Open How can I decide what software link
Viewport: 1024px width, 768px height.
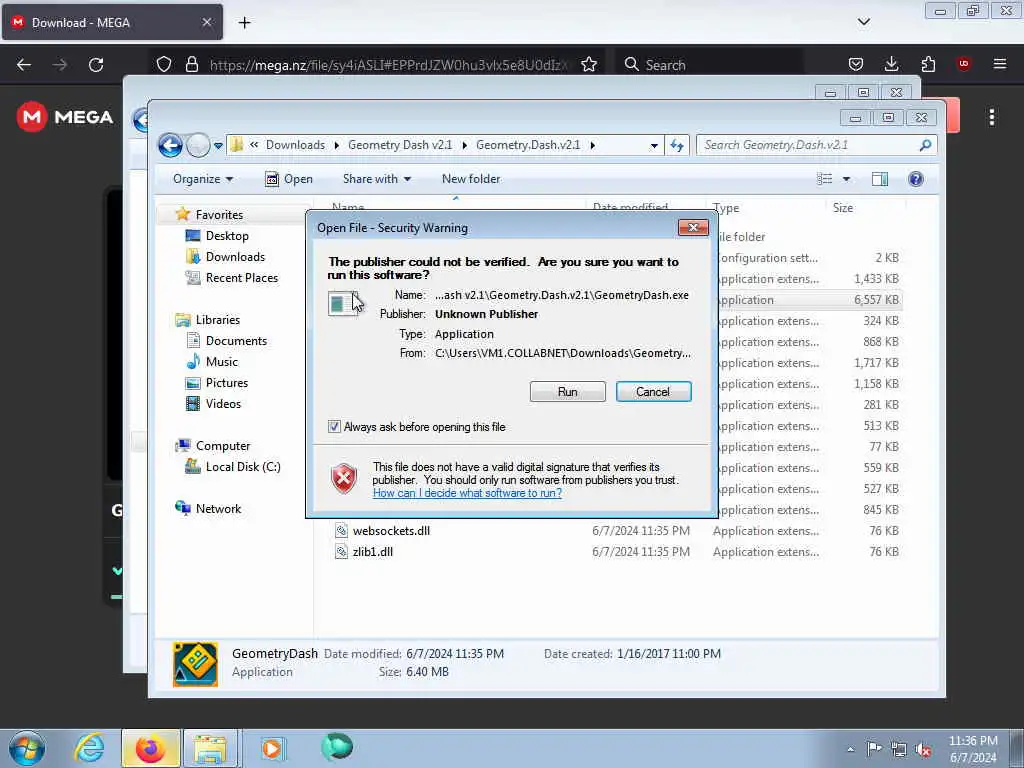coord(467,493)
